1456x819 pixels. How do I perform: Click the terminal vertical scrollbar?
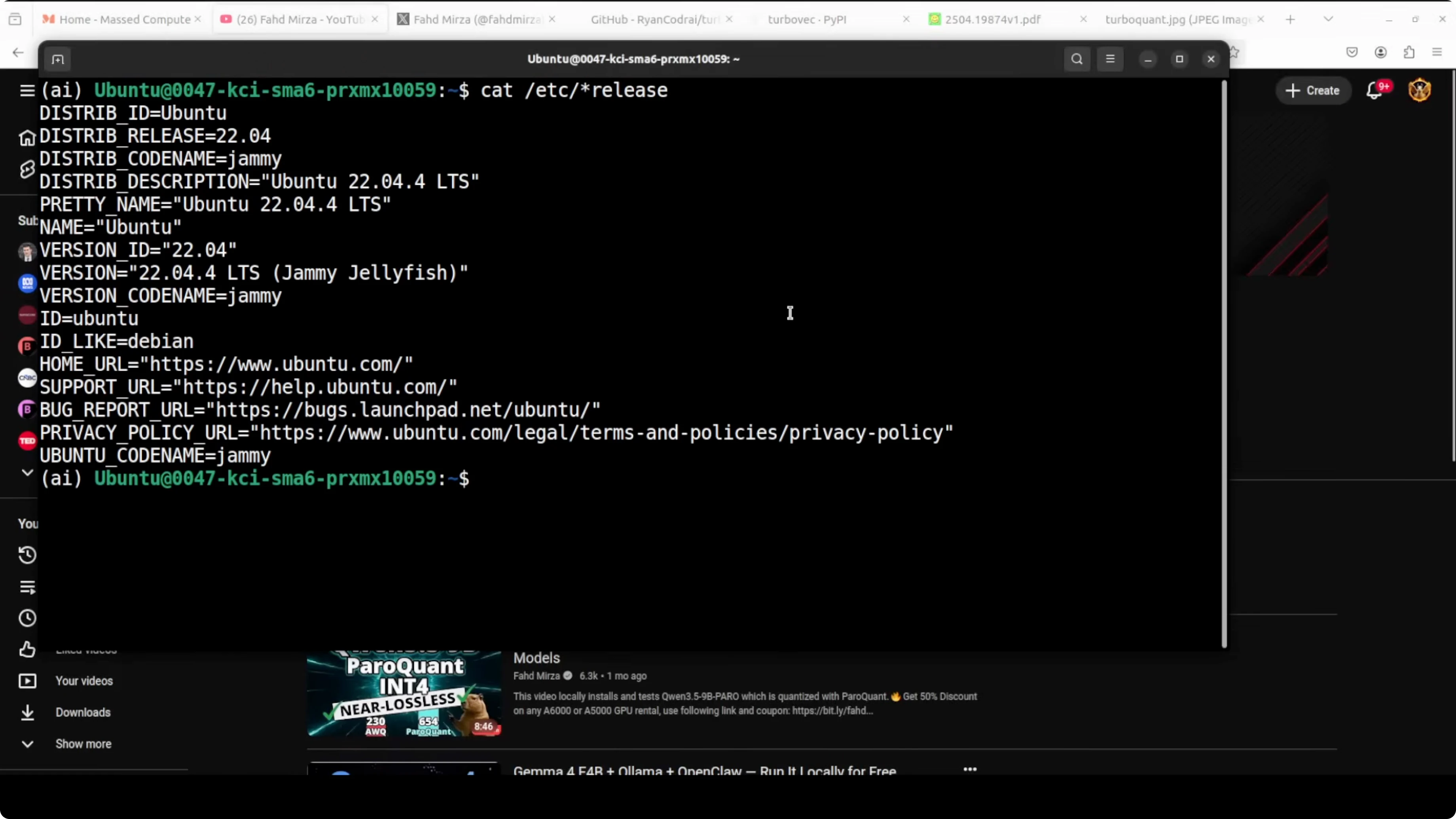pyautogui.click(x=1224, y=362)
